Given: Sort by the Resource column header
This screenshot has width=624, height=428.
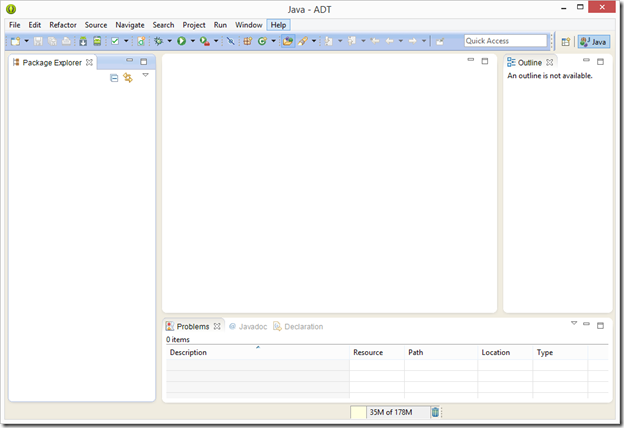Looking at the screenshot, I should coord(377,352).
